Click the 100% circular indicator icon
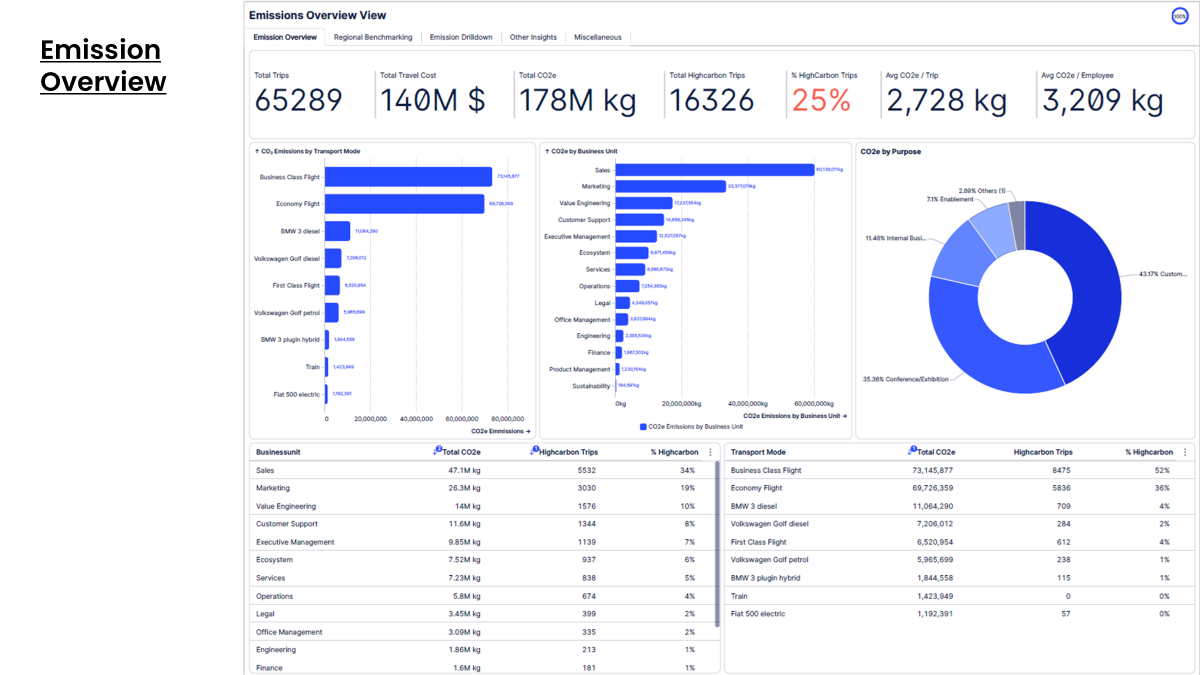 point(1180,16)
